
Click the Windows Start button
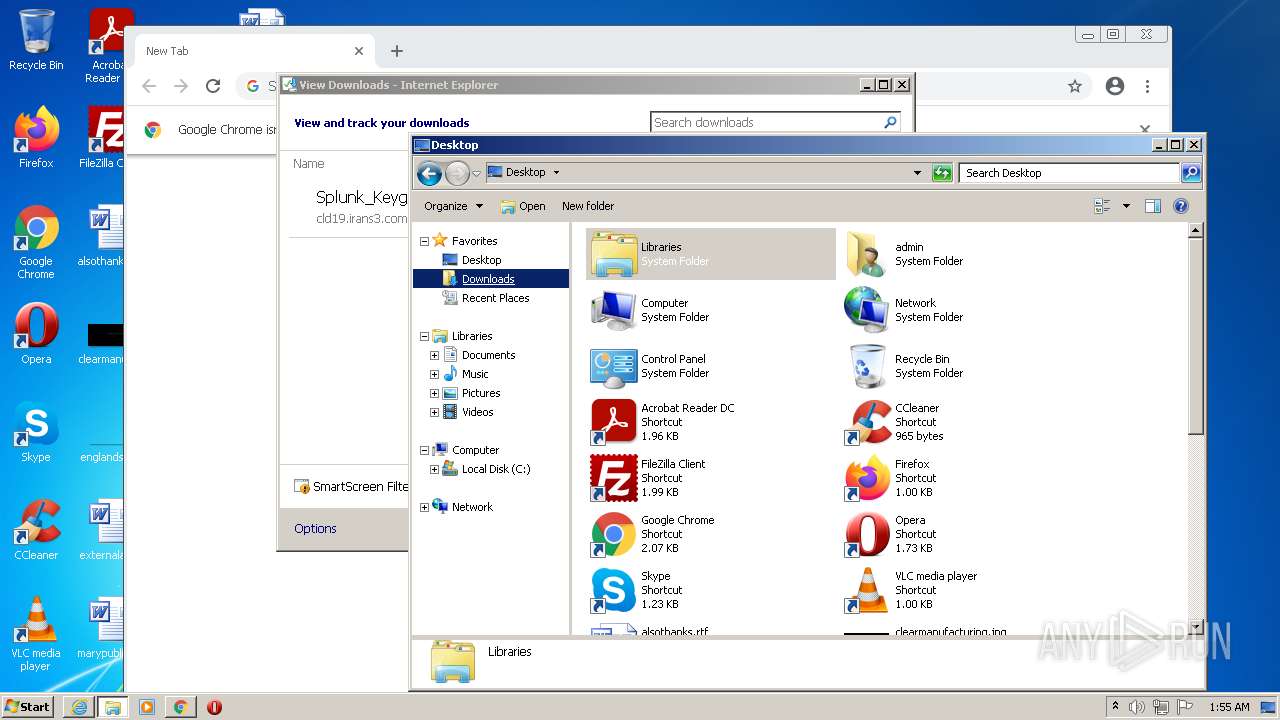[x=28, y=707]
